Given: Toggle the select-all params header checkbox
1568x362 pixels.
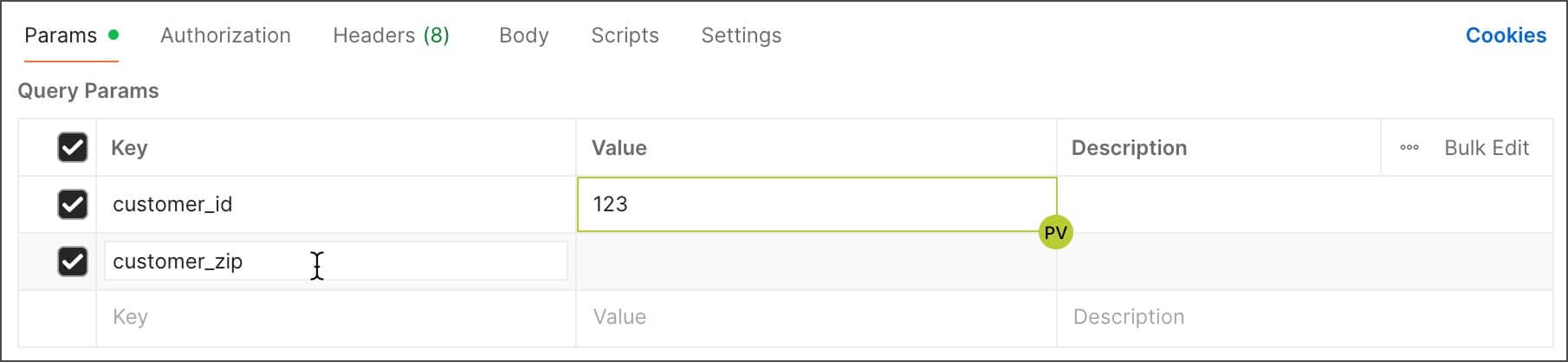Looking at the screenshot, I should [x=73, y=148].
